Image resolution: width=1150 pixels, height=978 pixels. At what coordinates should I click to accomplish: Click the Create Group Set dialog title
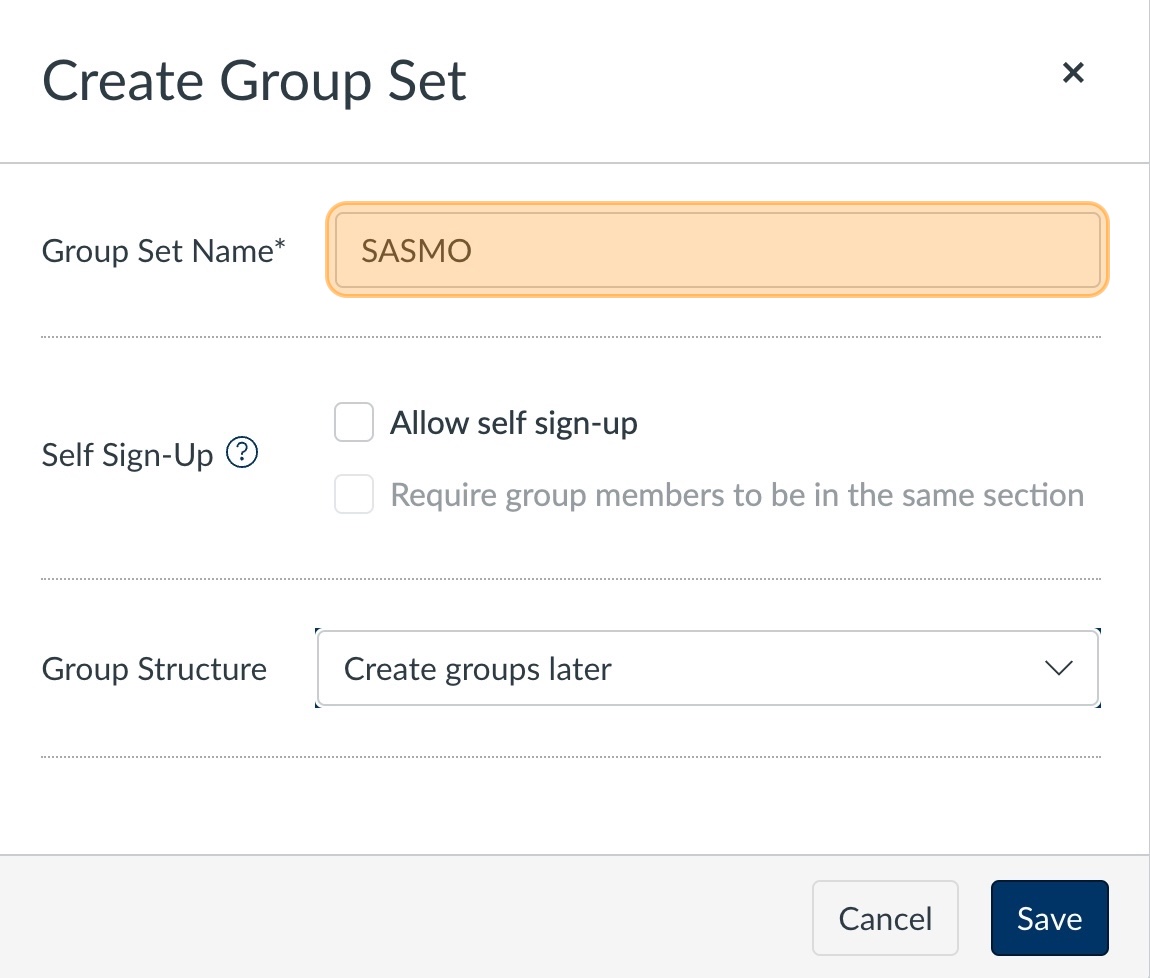click(x=253, y=80)
